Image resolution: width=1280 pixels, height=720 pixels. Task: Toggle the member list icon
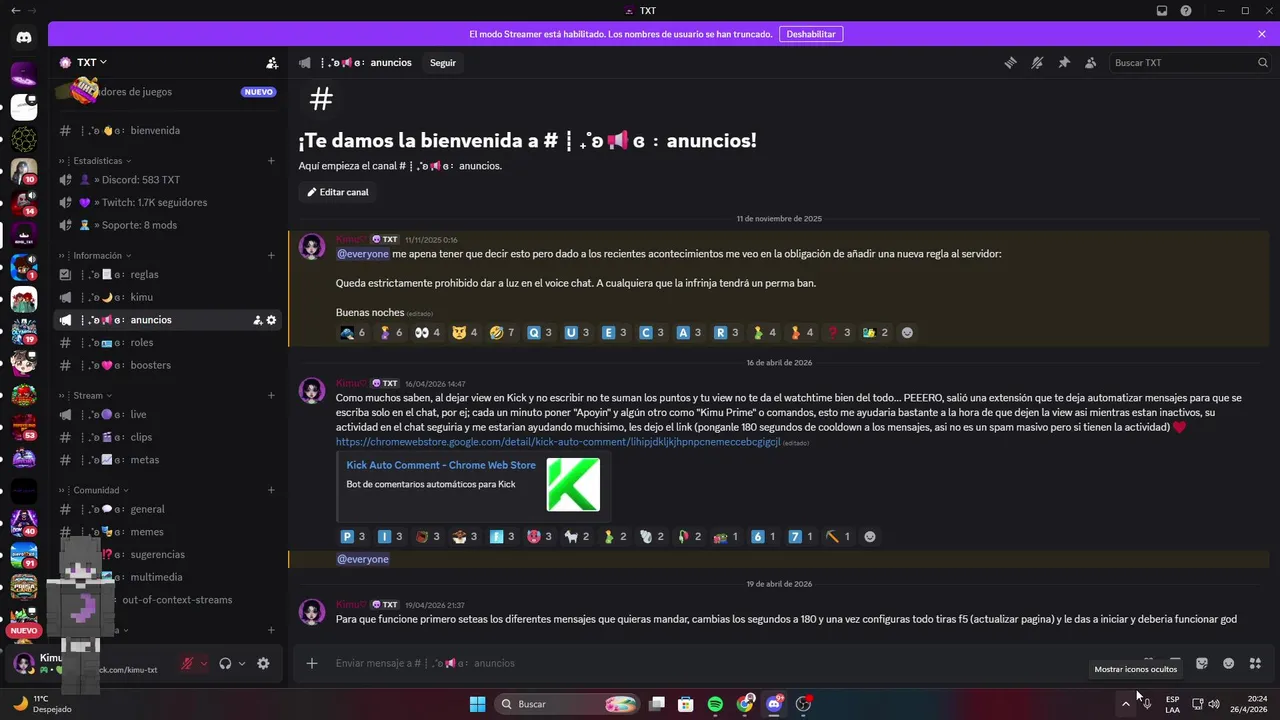[1090, 62]
